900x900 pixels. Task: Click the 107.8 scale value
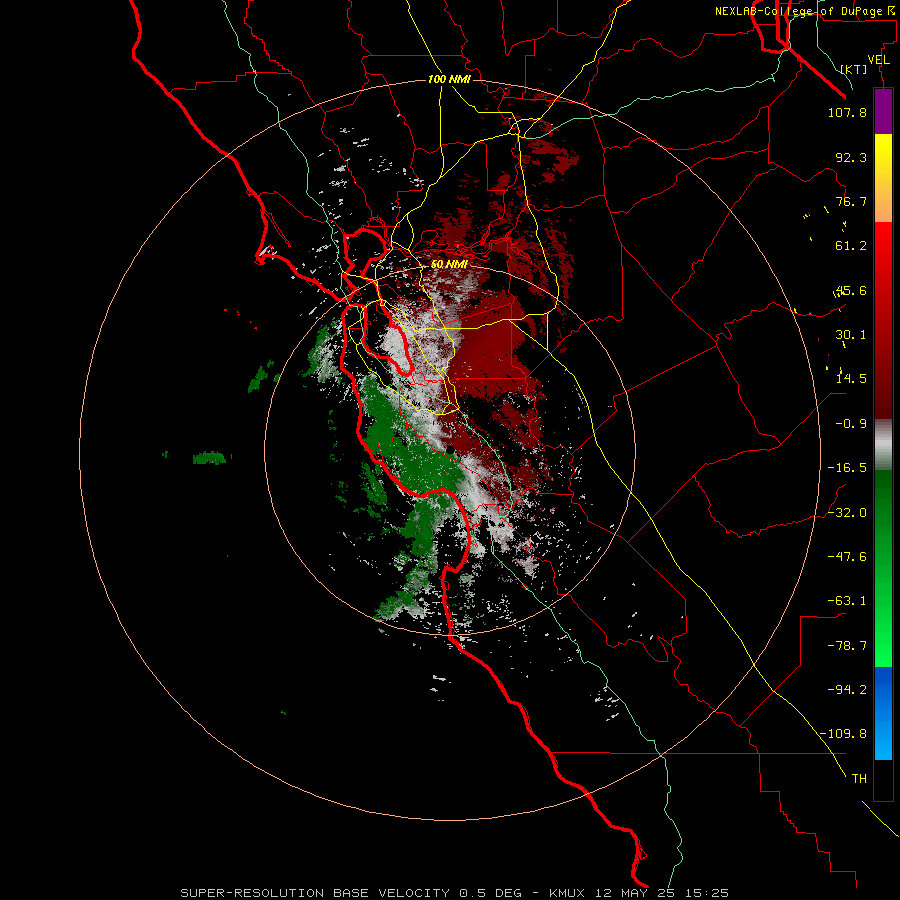pos(847,112)
